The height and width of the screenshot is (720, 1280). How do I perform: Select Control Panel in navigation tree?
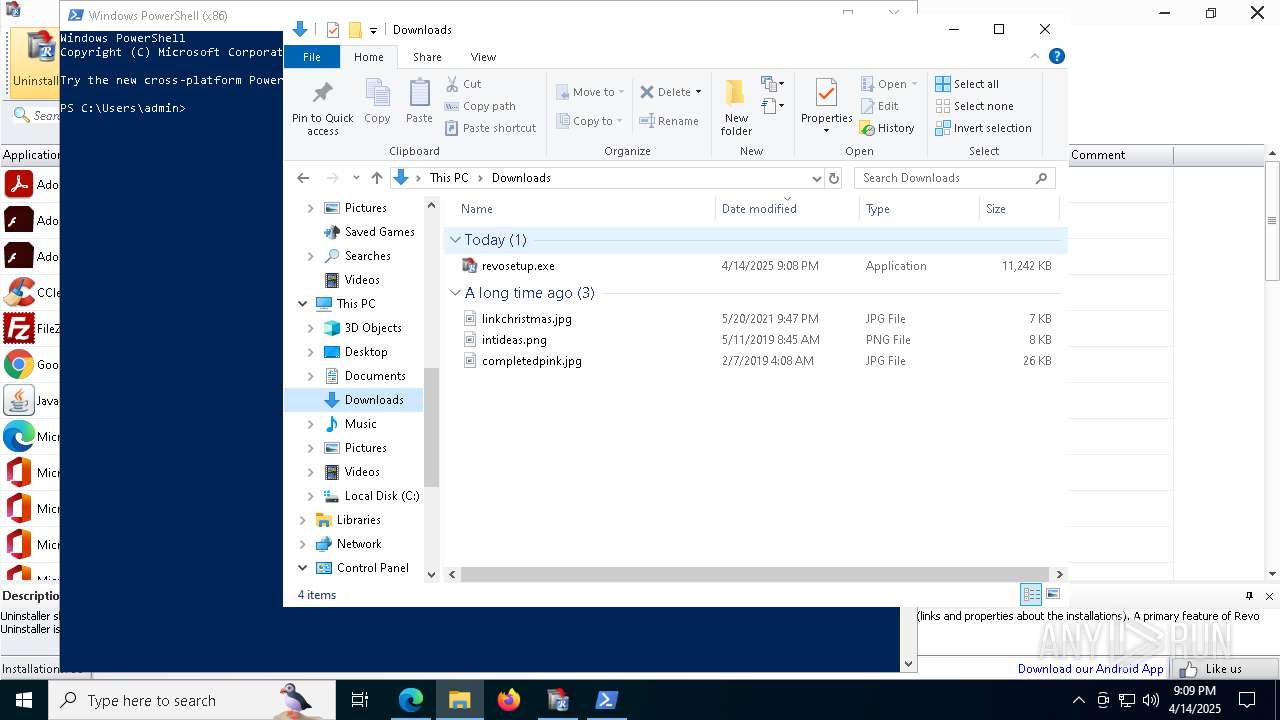[373, 568]
